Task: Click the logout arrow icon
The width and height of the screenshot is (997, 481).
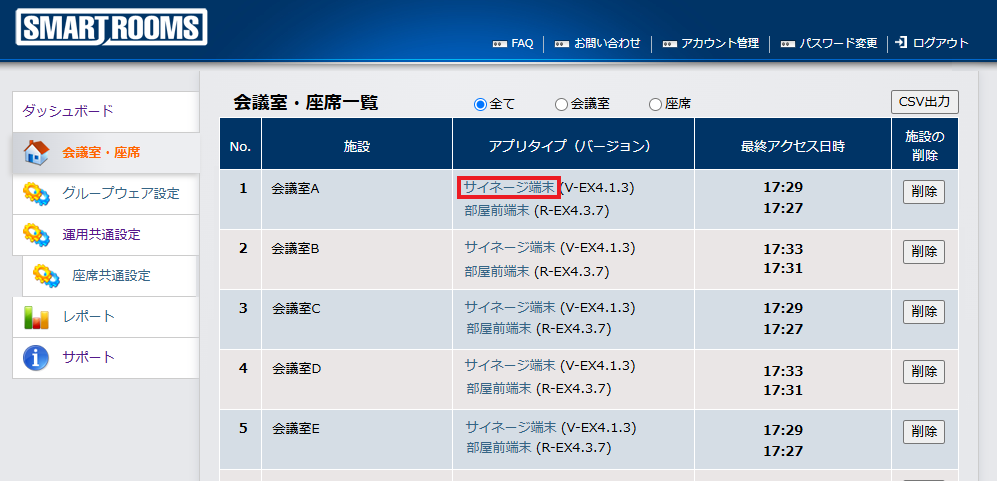Action: click(901, 43)
